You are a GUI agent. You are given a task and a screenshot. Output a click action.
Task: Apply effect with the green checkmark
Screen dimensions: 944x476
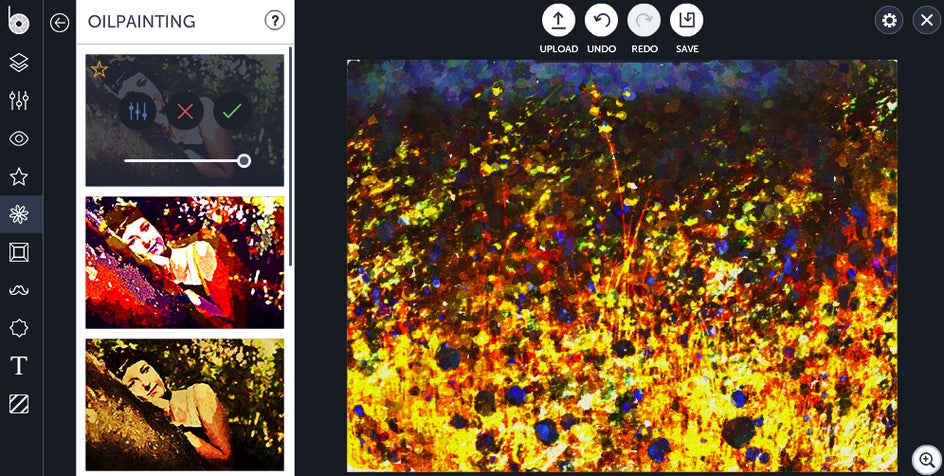[232, 111]
